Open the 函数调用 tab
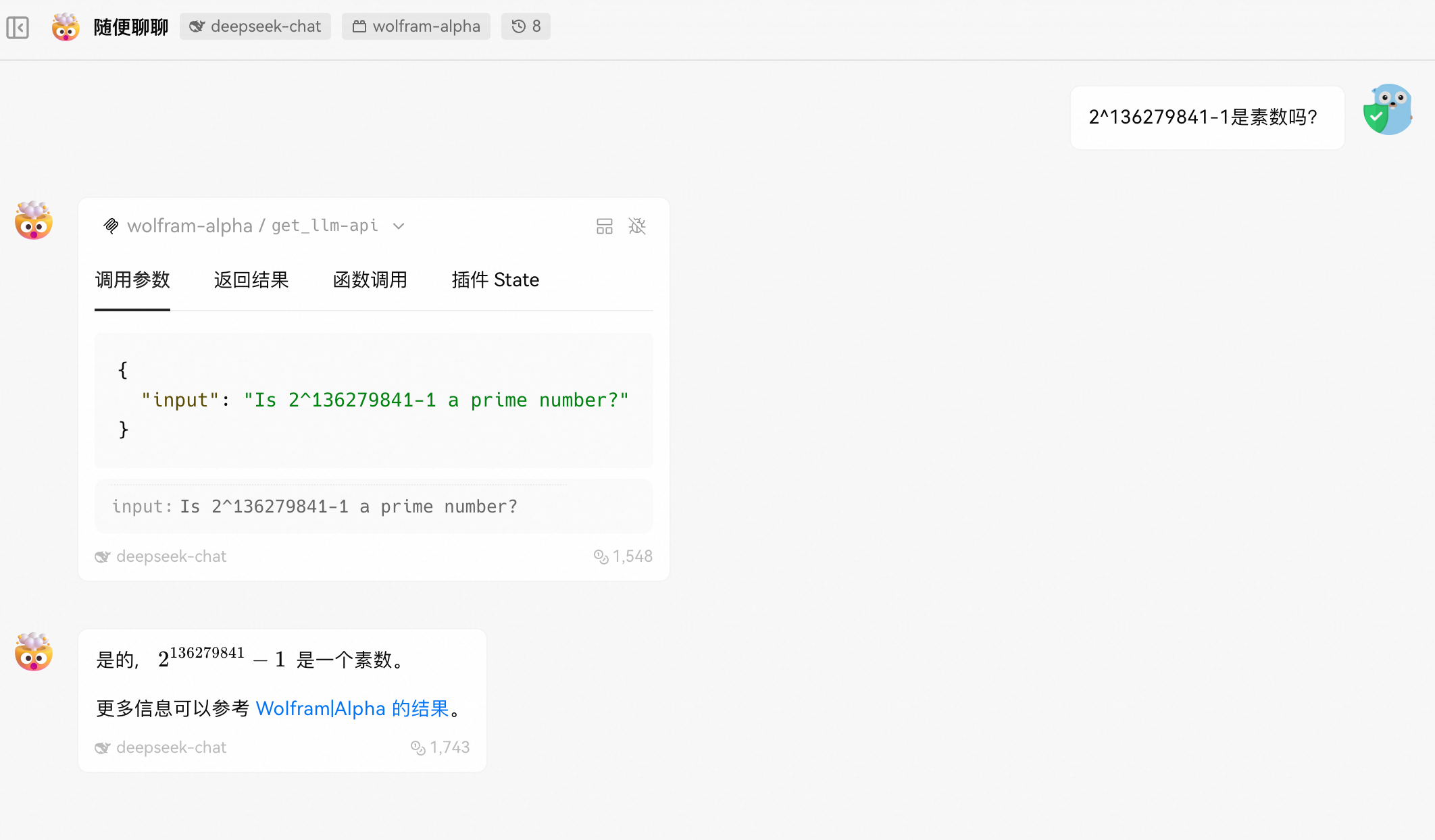This screenshot has height=840, width=1435. coord(370,280)
